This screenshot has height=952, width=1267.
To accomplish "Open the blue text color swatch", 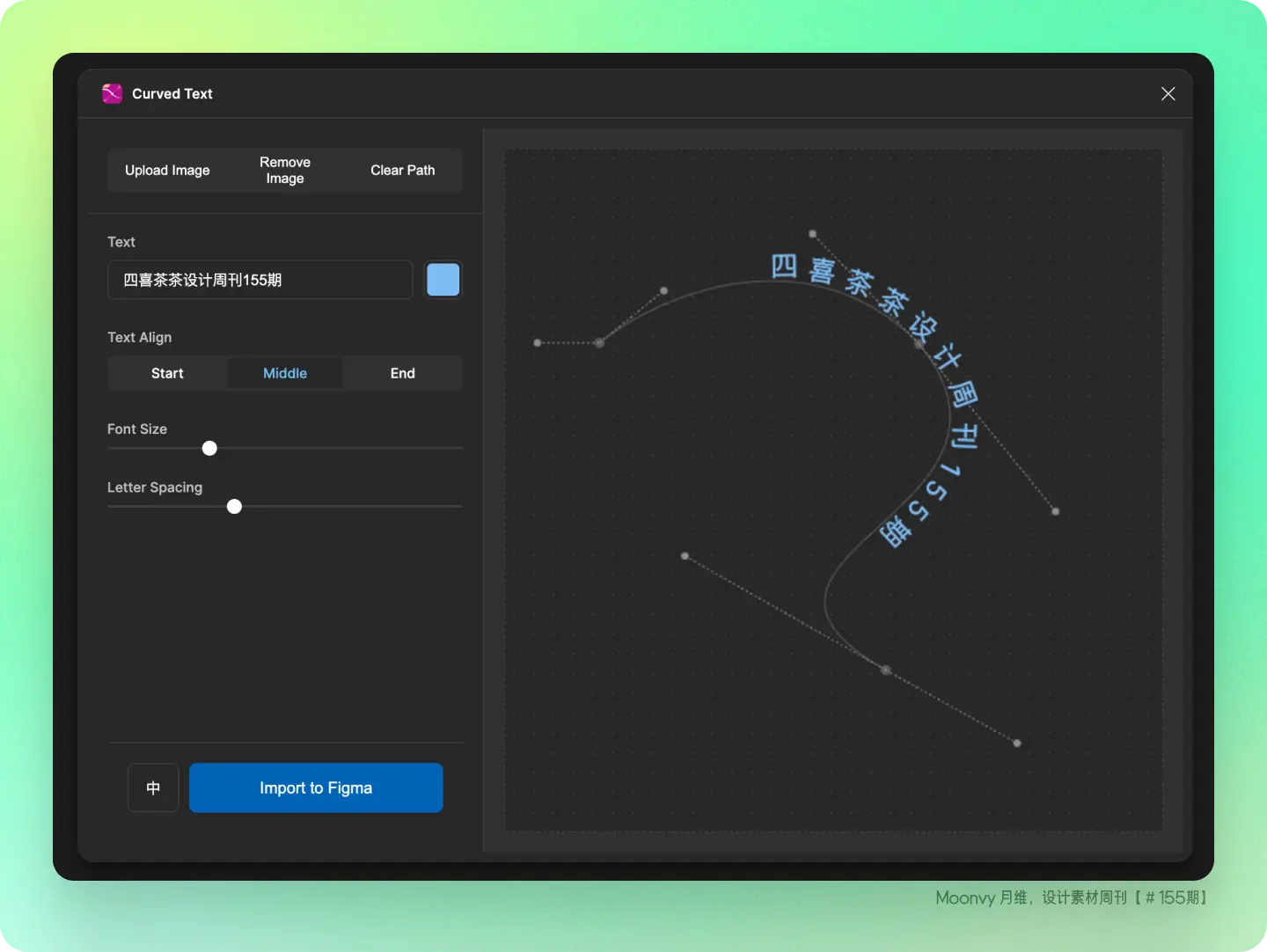I will (443, 280).
